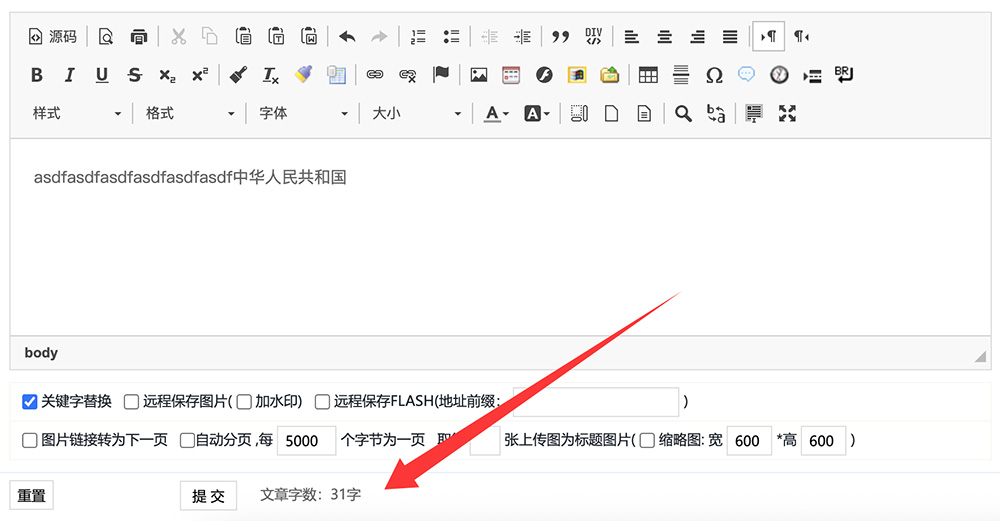Insert a table
Image resolution: width=1000 pixels, height=521 pixels.
(648, 75)
